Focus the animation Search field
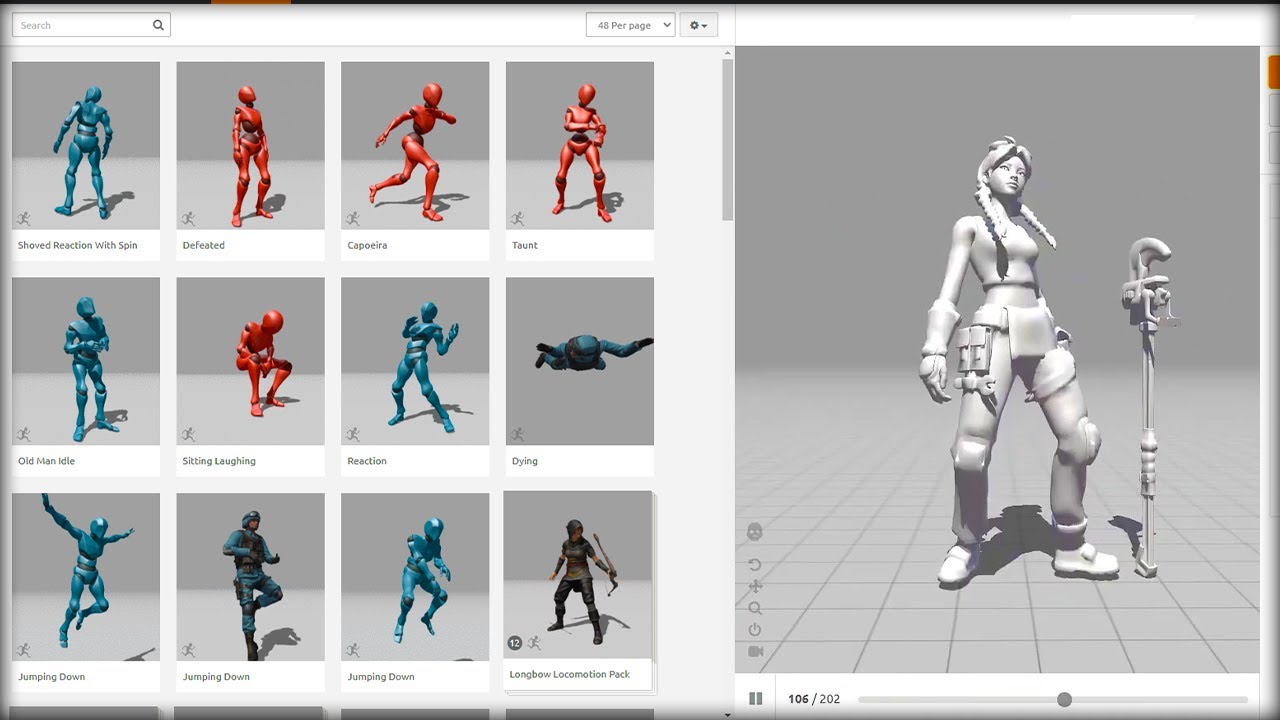The width and height of the screenshot is (1280, 720). [91, 25]
